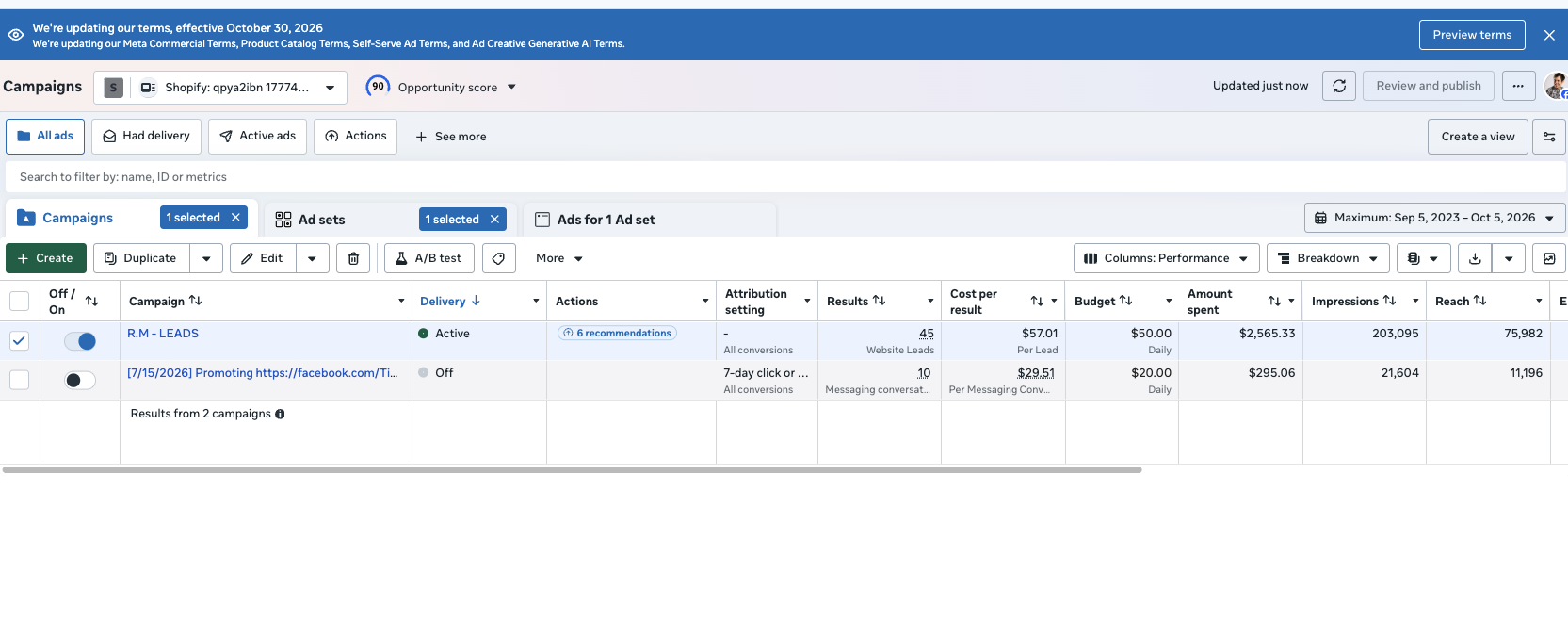Sort by the Off / On column arrows
Screen dimensions: 1568x622
point(91,301)
